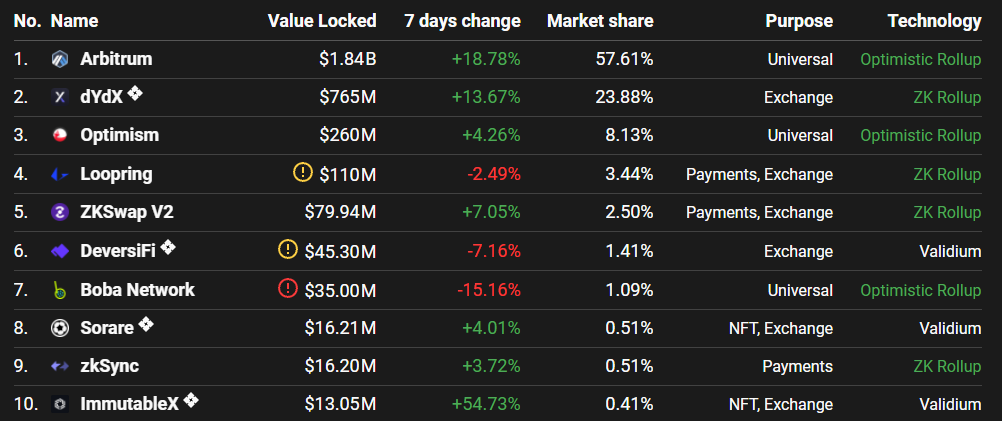The image size is (1002, 421).
Task: Open the Arbitrum project name link
Action: 115,59
